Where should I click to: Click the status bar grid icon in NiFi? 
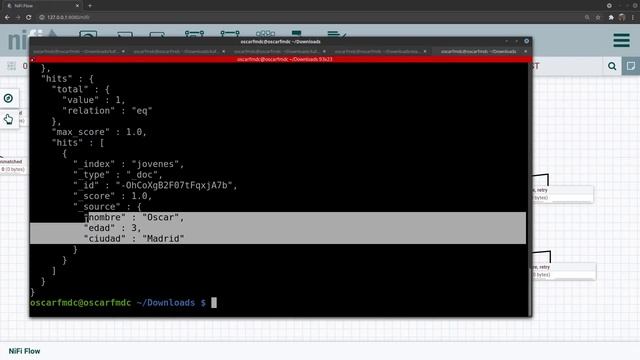(x=11, y=66)
